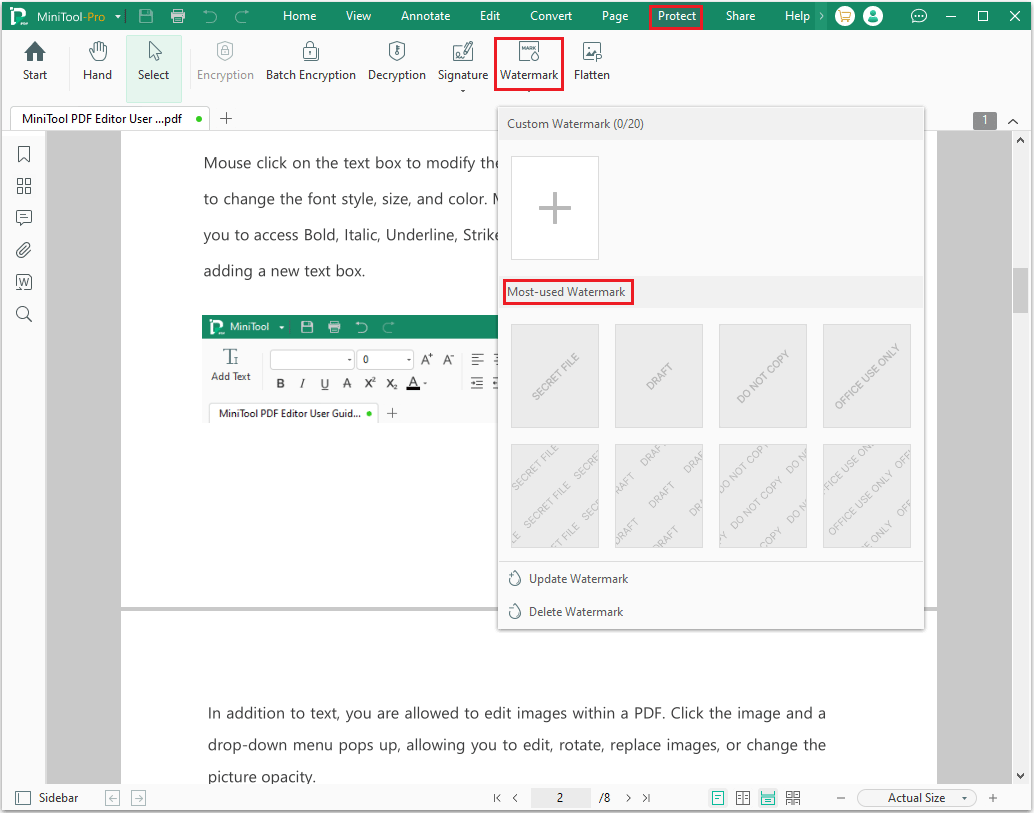The height and width of the screenshot is (813, 1034).
Task: Open the Comments panel
Action: coord(24,217)
